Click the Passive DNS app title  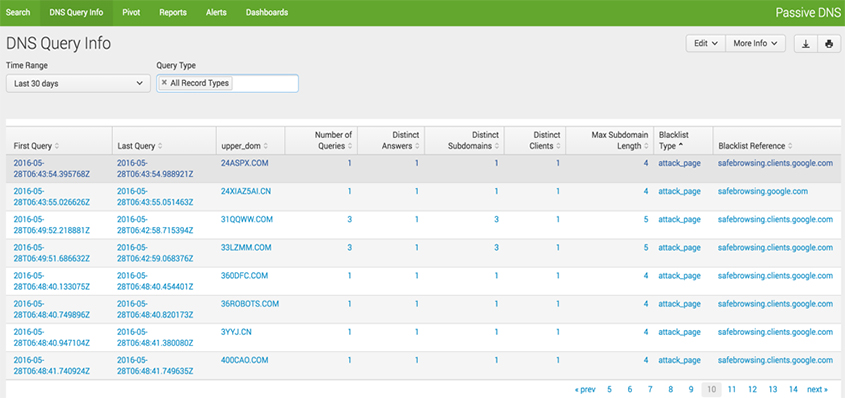tap(808, 13)
